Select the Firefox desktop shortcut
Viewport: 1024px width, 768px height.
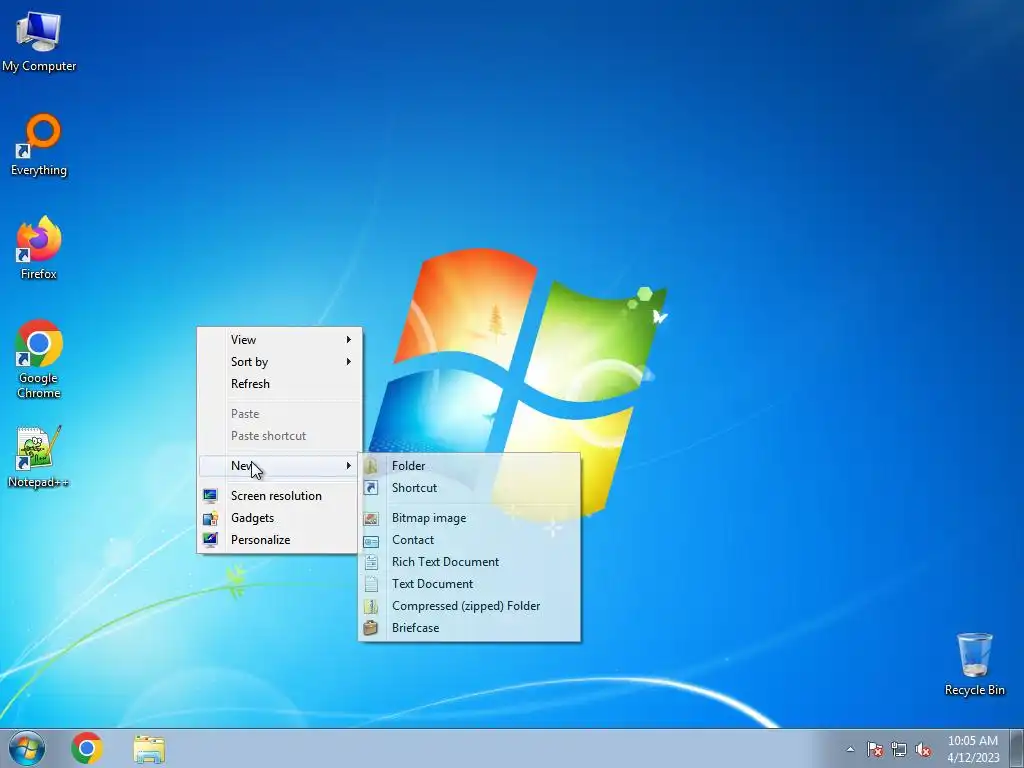(39, 248)
